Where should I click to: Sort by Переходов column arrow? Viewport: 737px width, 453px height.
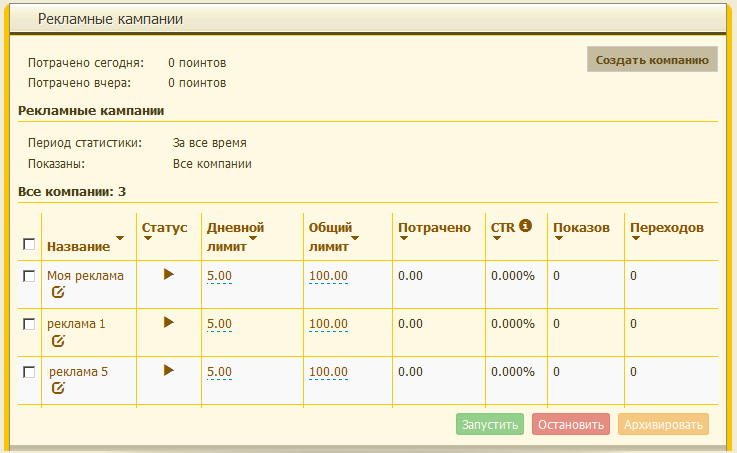[636, 238]
